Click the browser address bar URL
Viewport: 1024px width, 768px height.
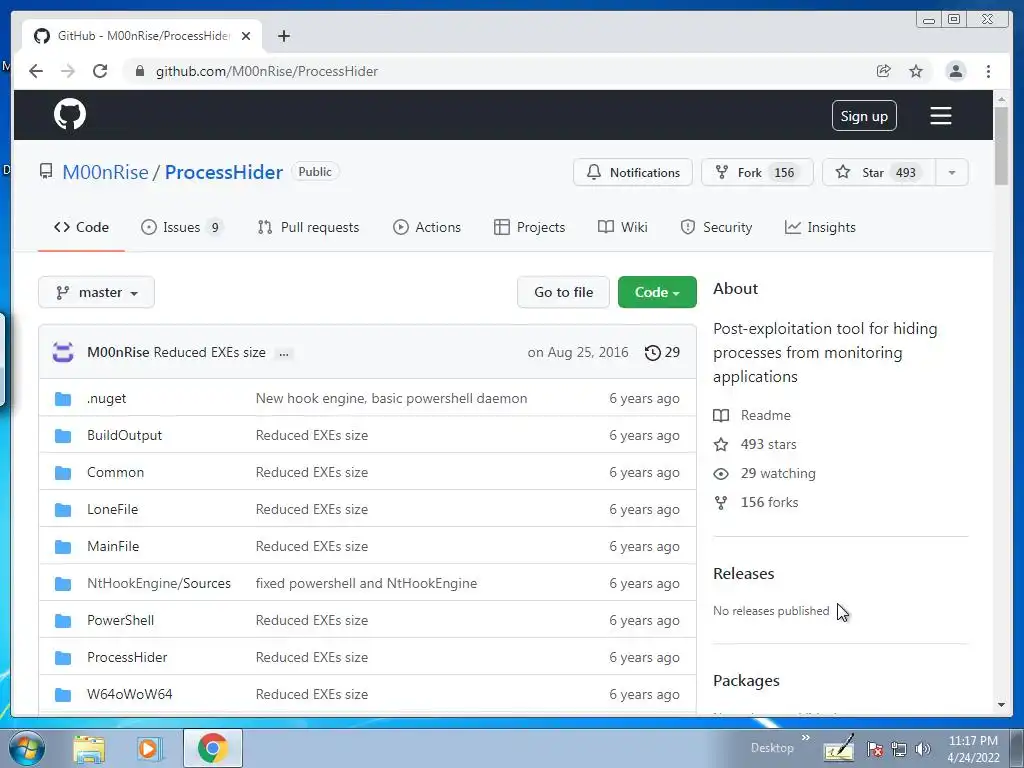point(266,71)
